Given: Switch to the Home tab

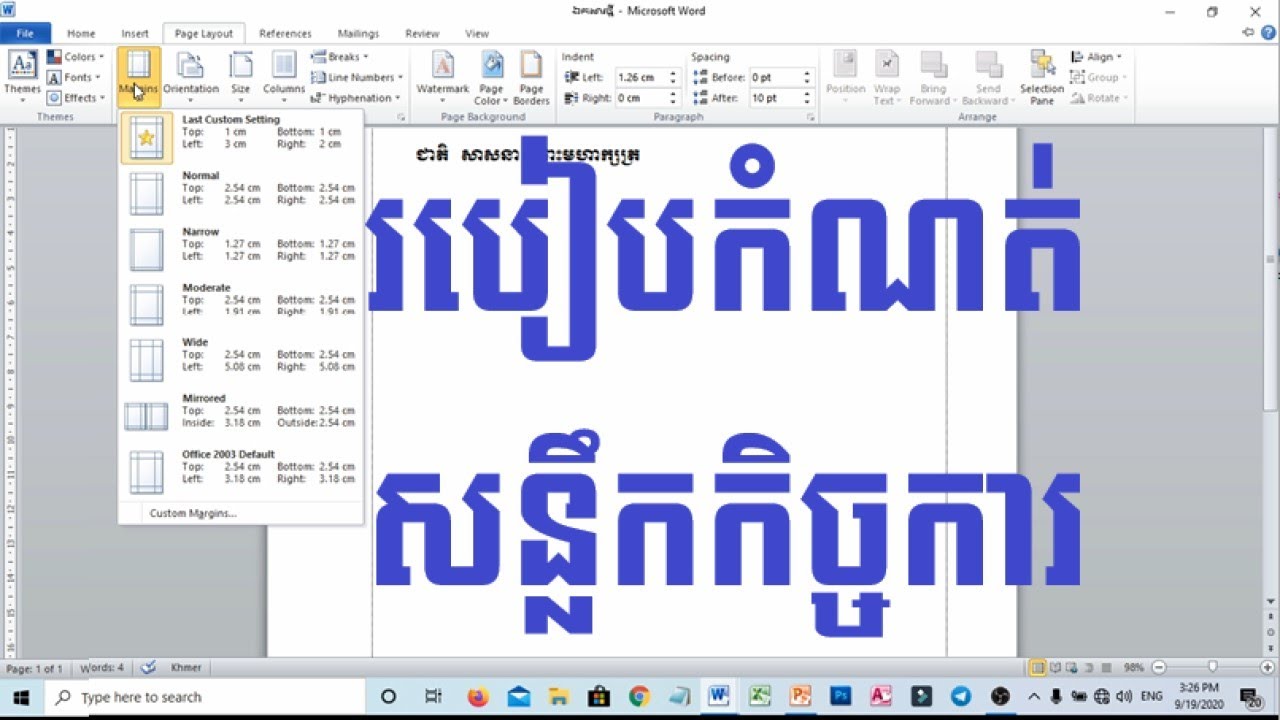Looking at the screenshot, I should pyautogui.click(x=81, y=33).
